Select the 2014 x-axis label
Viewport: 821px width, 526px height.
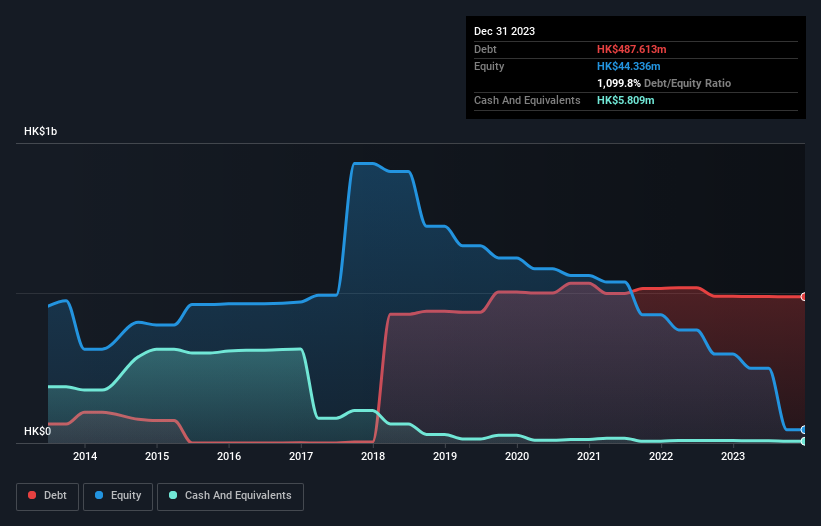pos(85,456)
